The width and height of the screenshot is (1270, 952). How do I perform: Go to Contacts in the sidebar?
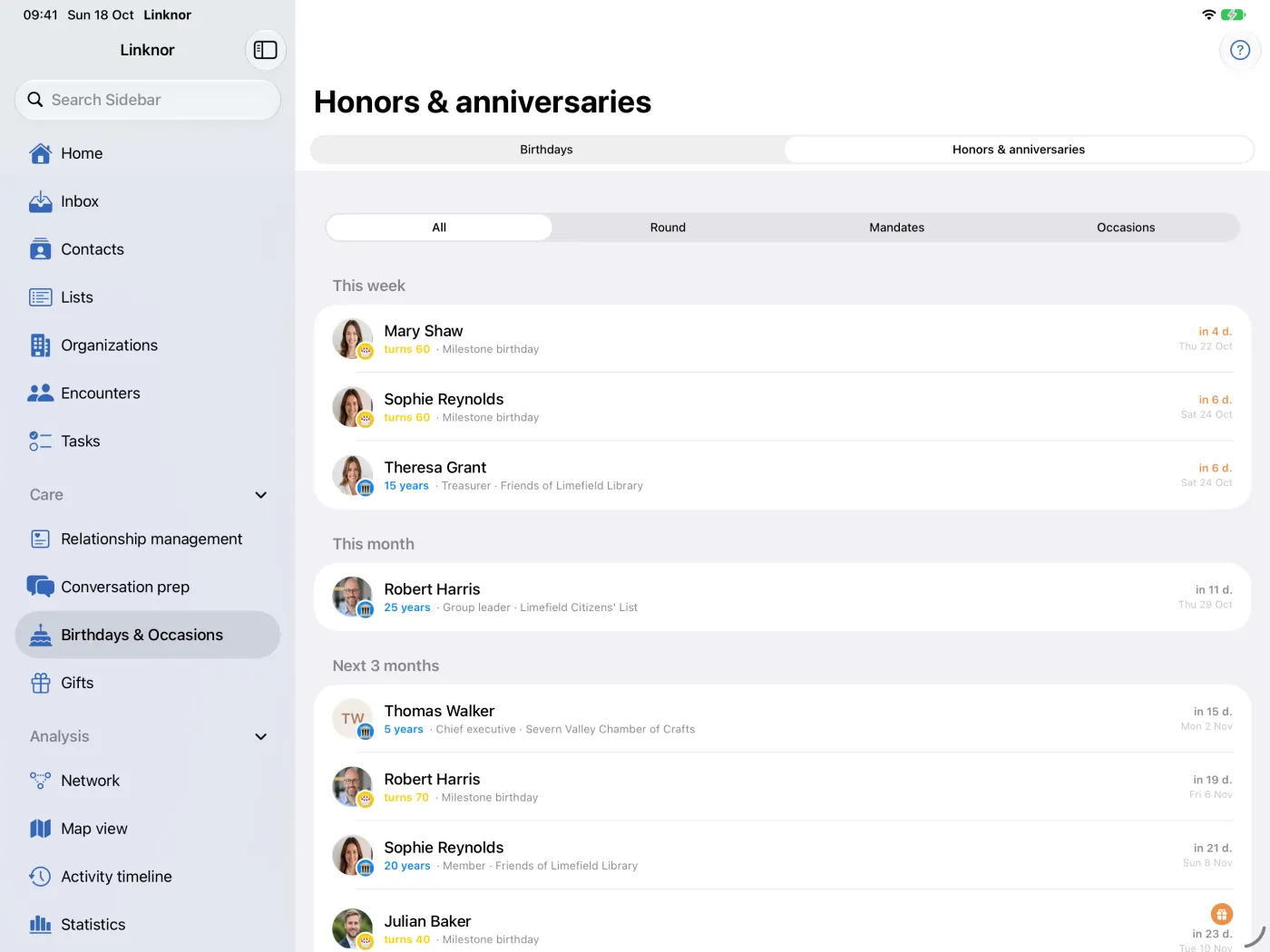148,249
